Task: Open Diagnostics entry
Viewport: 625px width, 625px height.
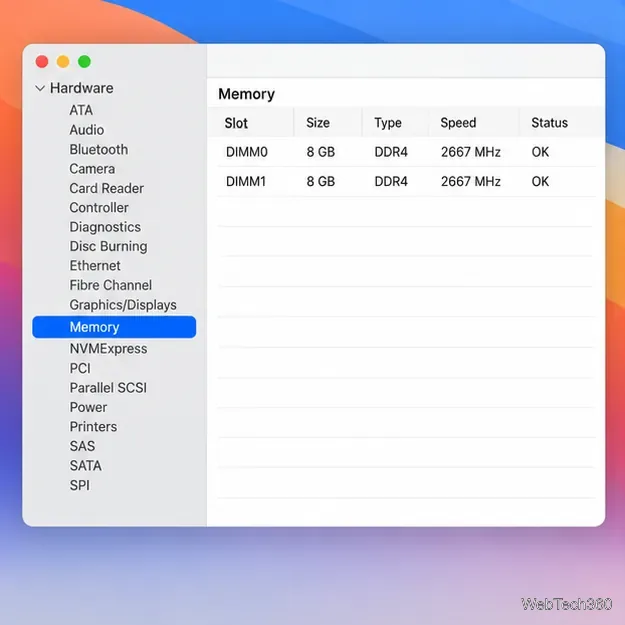Action: tap(105, 227)
